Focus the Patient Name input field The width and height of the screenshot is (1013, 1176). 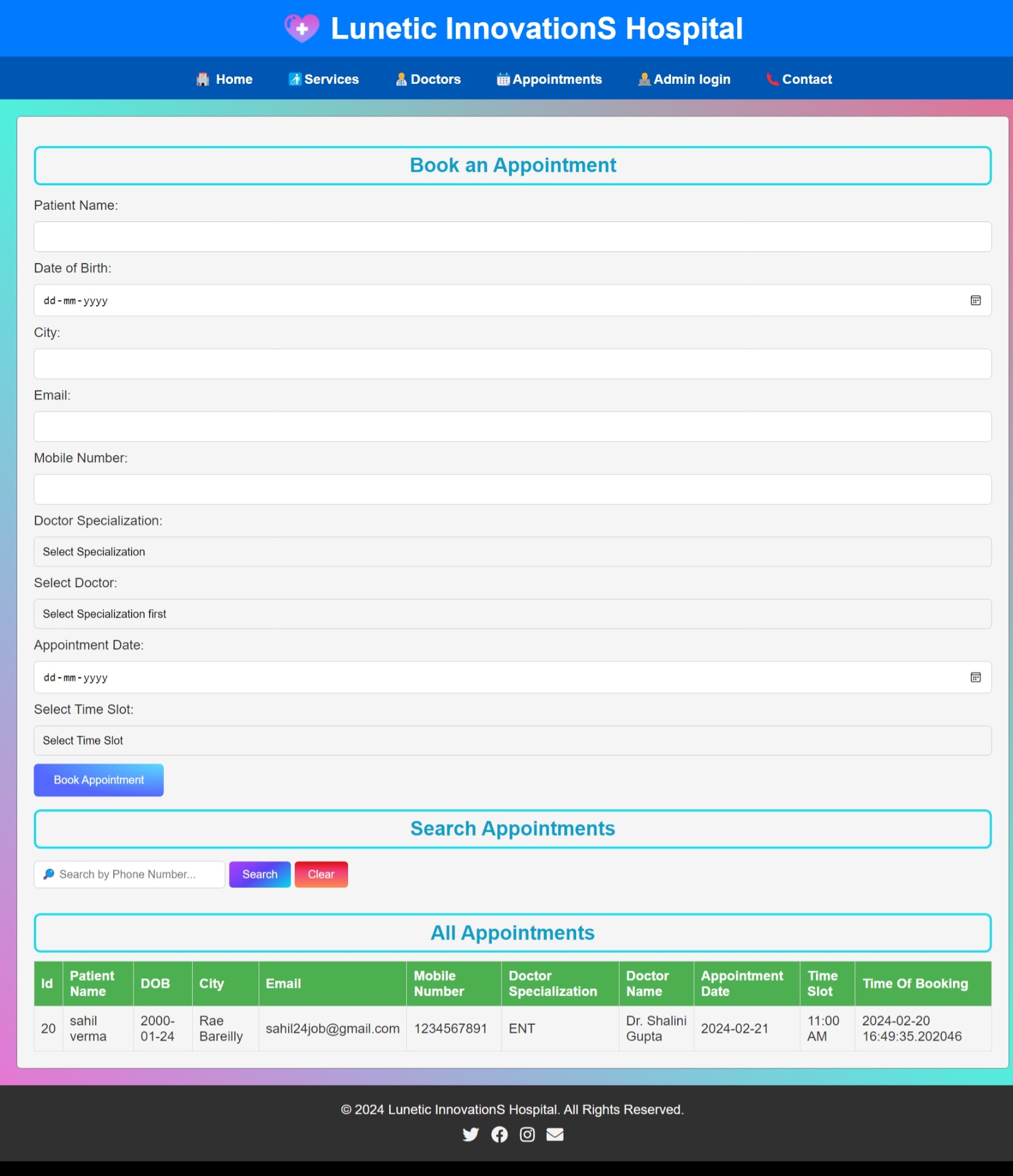point(513,237)
